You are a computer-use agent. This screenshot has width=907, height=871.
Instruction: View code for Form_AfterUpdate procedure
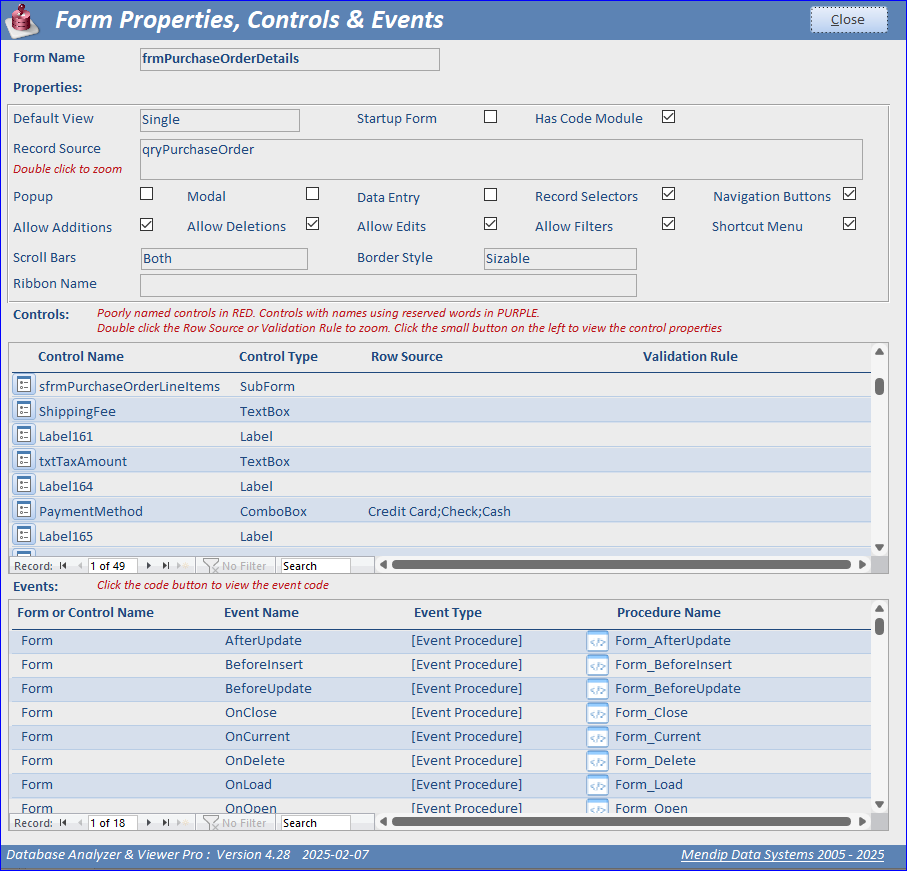point(597,641)
